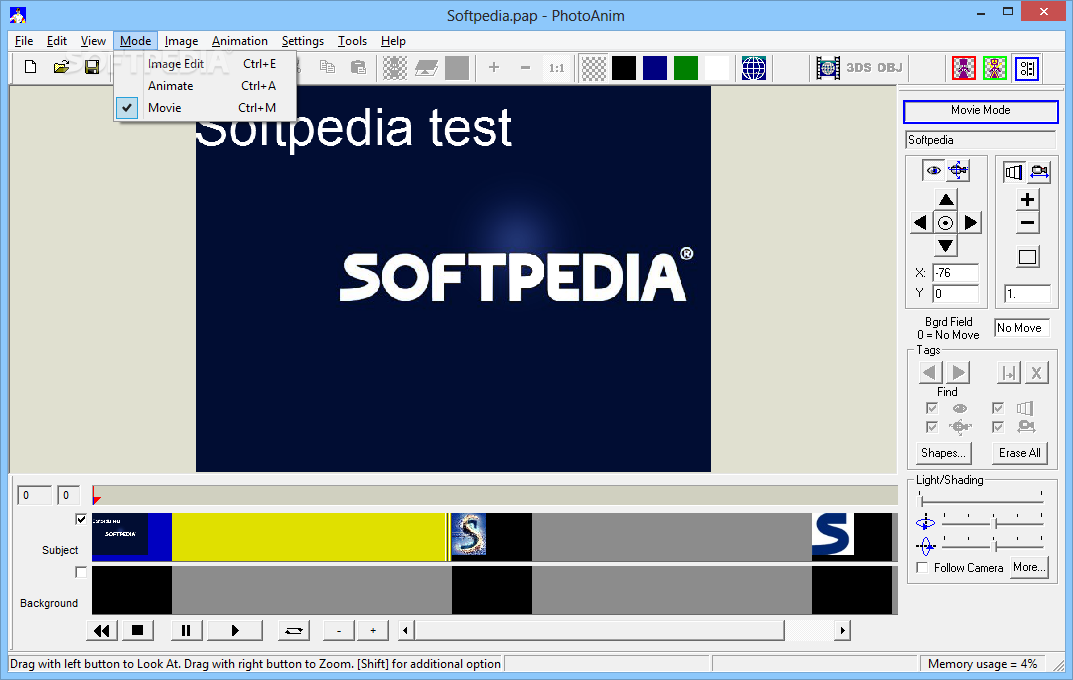Toggle the camera dolly icon
Screen dimensions: 1073x680
coord(1039,171)
